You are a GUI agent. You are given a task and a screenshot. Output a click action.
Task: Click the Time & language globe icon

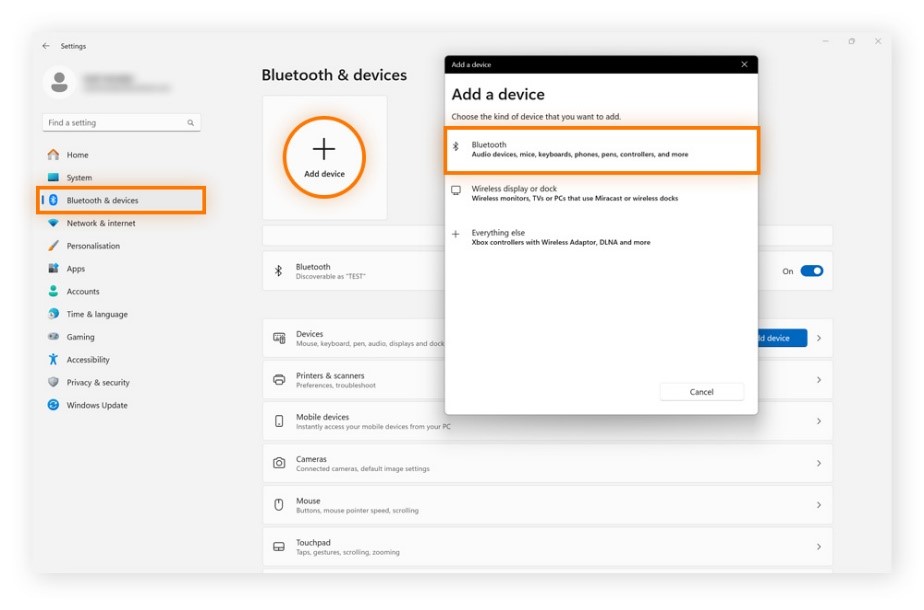tap(53, 314)
